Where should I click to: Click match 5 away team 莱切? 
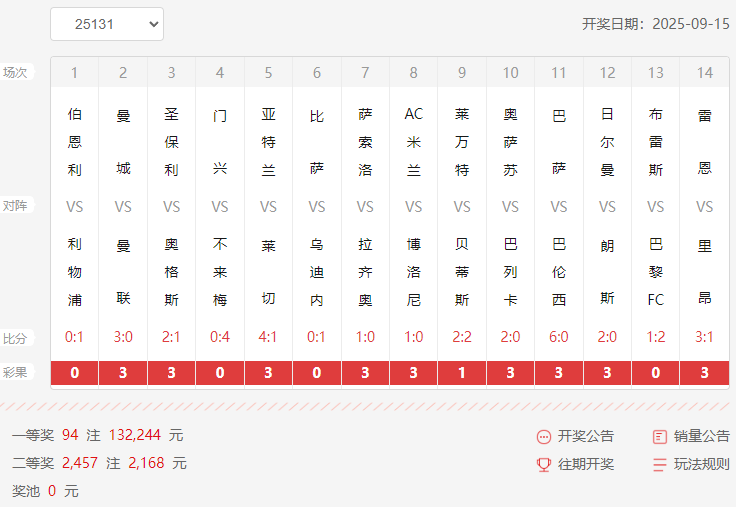(268, 272)
